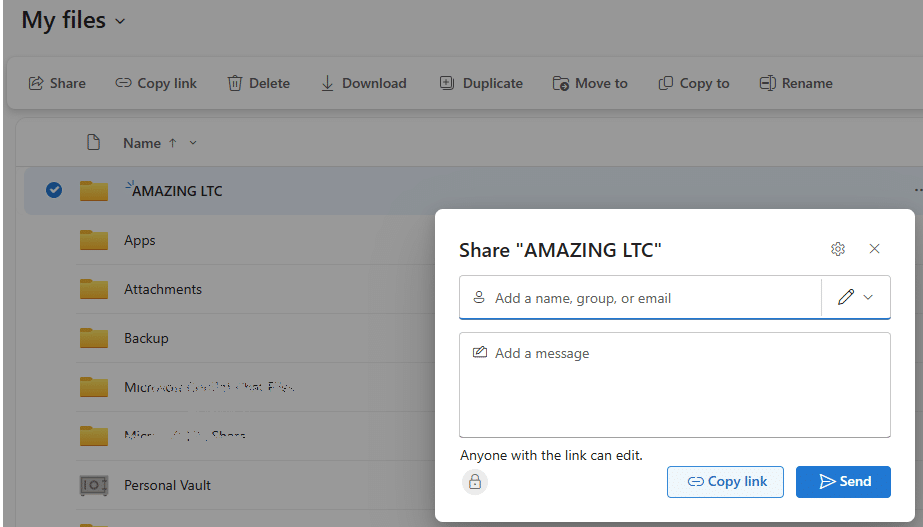Viewport: 923px width, 527px height.
Task: Click 'Anyone with the link can edit' text
Action: (552, 455)
